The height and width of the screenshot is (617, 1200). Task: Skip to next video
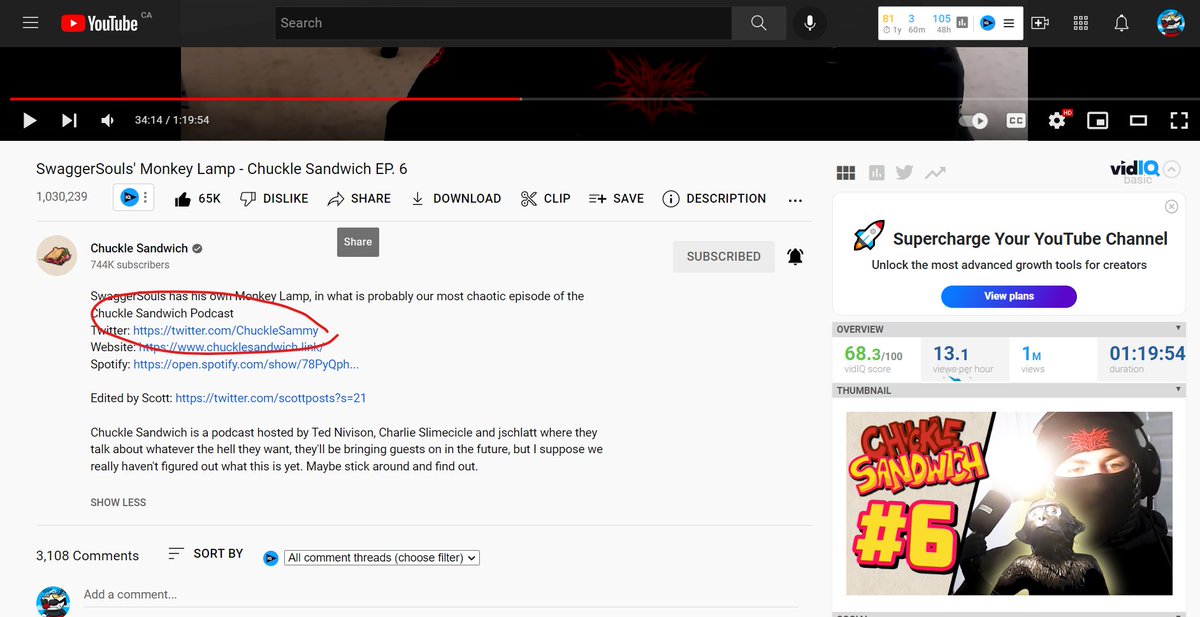[x=69, y=121]
